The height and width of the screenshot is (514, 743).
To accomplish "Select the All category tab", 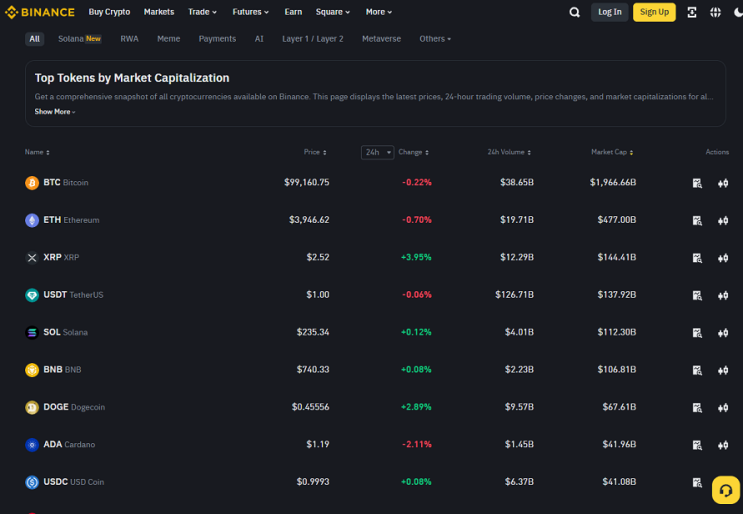I will tap(35, 39).
